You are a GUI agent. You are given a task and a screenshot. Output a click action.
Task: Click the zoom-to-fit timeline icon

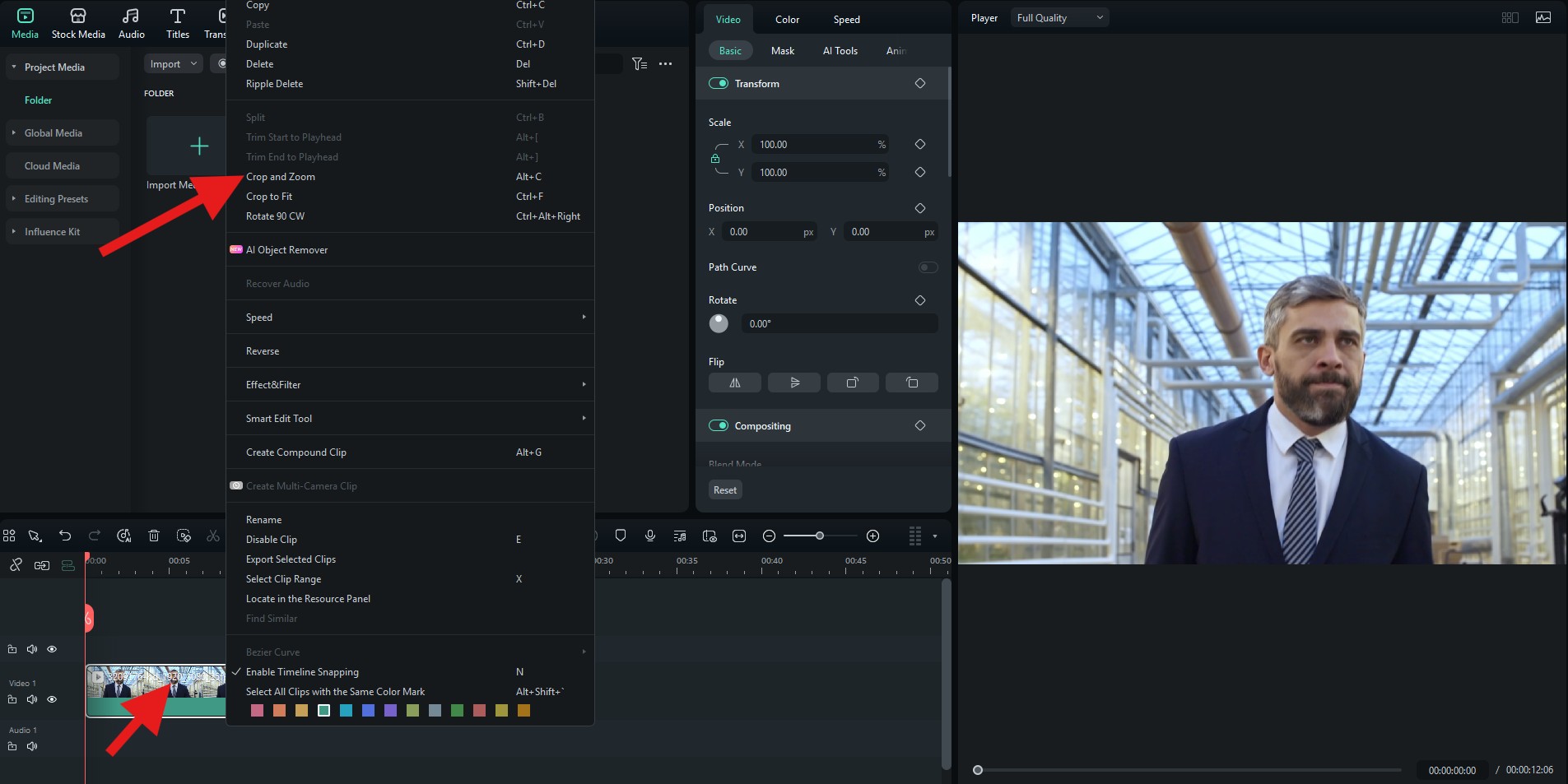click(x=739, y=536)
